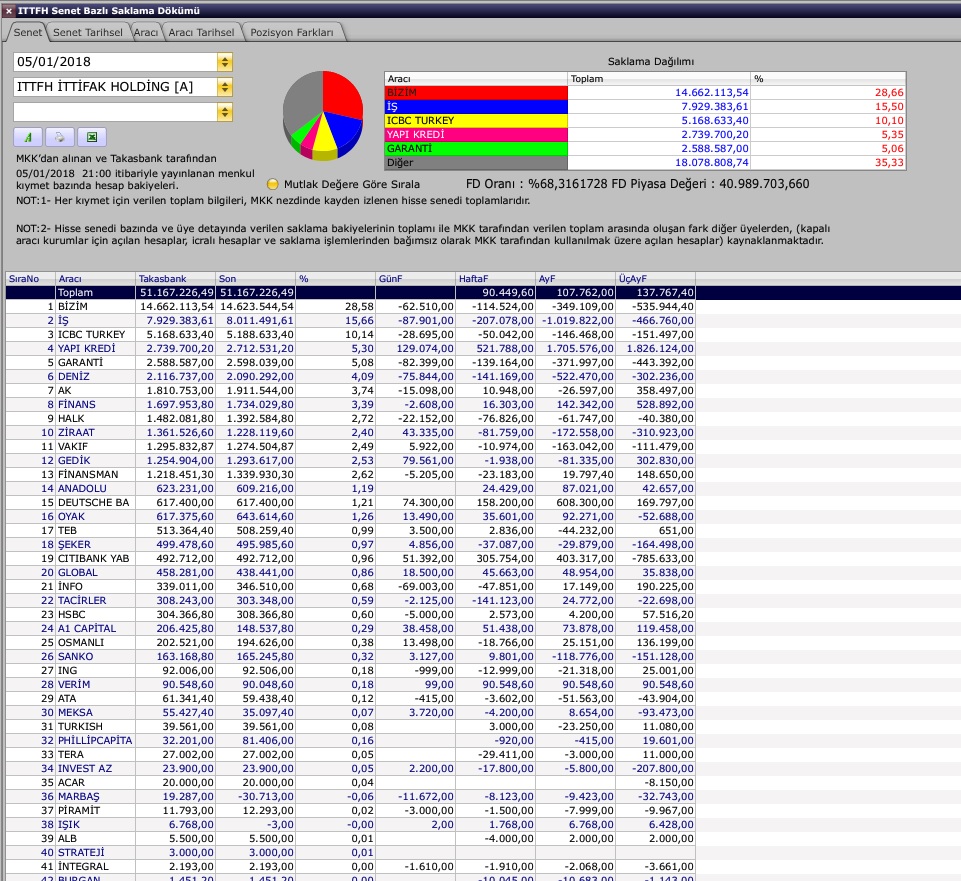Select the PHİLLİPCAPİTA row
The height and width of the screenshot is (881, 961).
pos(351,741)
